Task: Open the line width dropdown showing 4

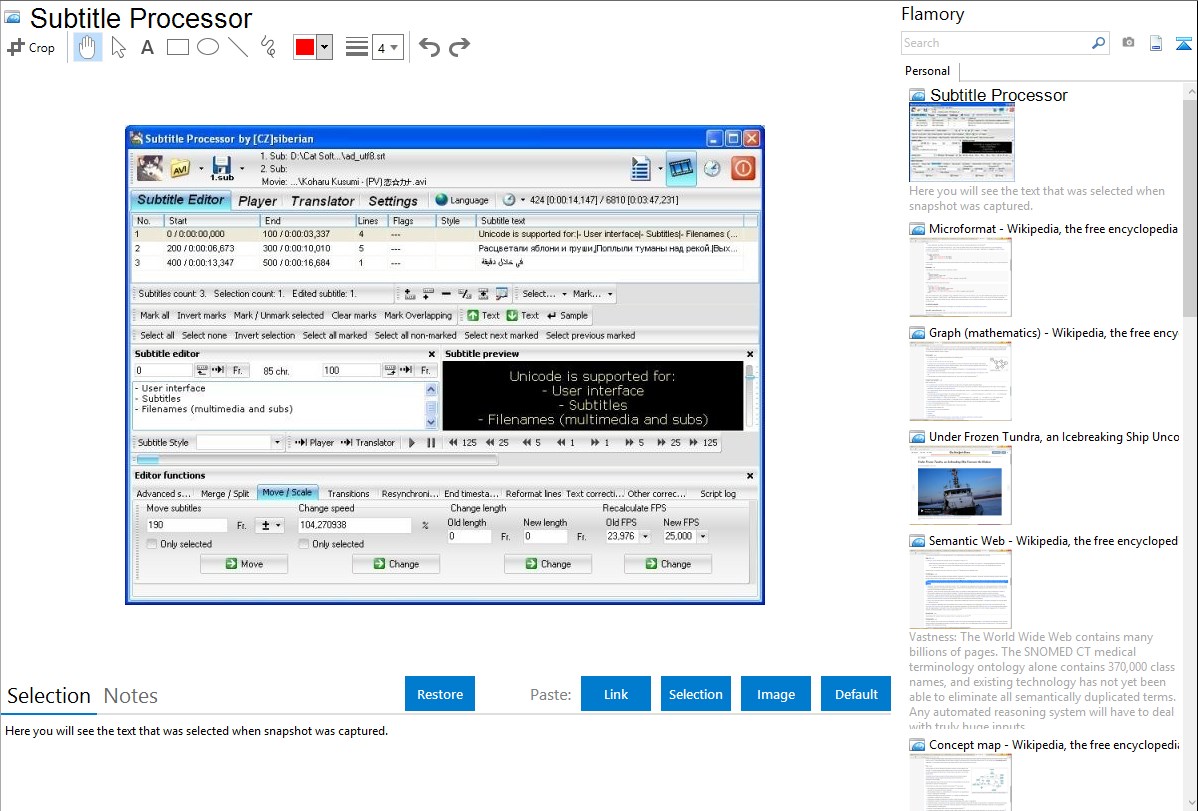Action: tap(387, 47)
